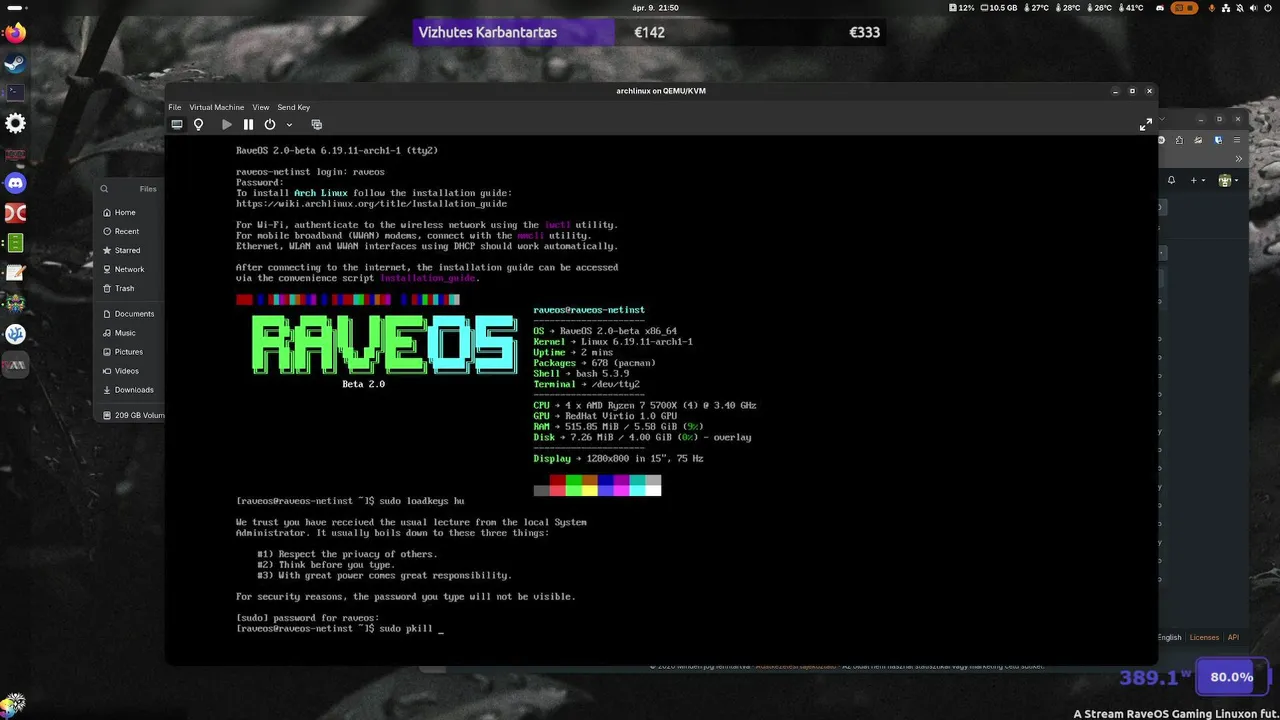Image resolution: width=1280 pixels, height=720 pixels.
Task: Expand the shutdown options dropdown arrow
Action: coord(289,125)
